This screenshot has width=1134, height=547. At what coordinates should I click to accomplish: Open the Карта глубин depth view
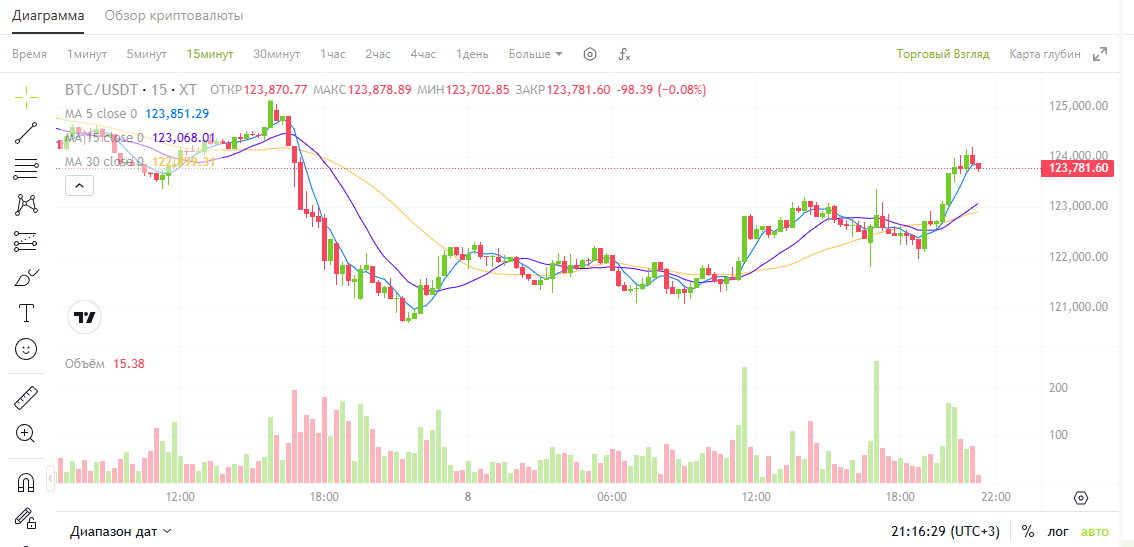coord(1044,54)
